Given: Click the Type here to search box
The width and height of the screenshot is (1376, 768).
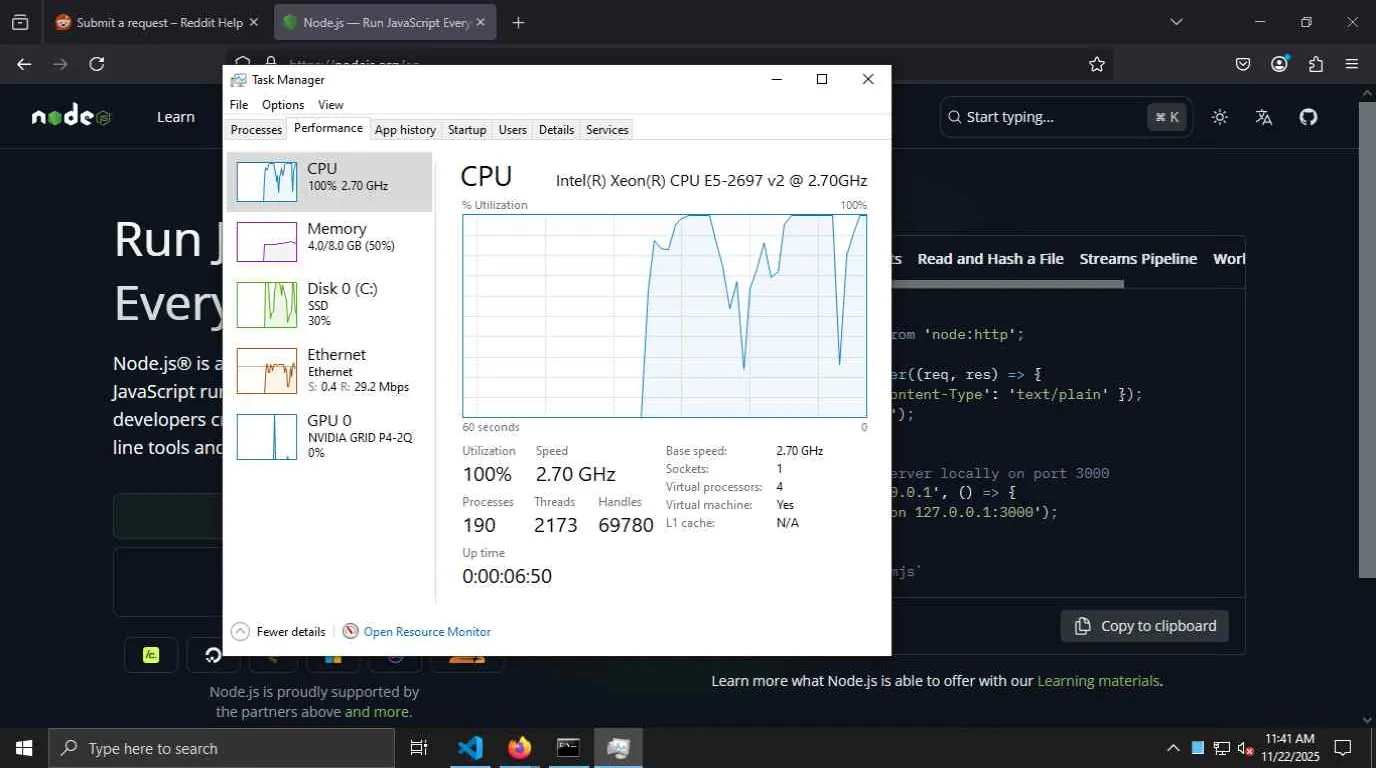Looking at the screenshot, I should [222, 748].
